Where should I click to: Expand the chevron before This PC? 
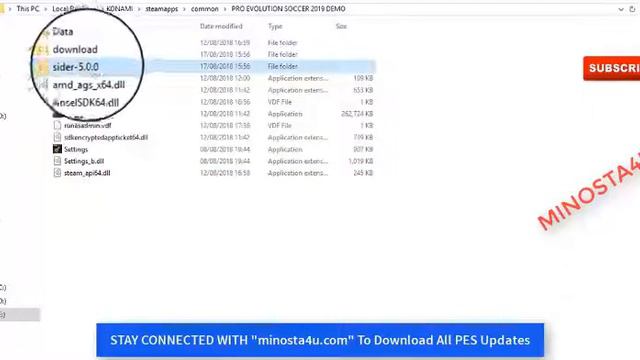click(x=10, y=9)
